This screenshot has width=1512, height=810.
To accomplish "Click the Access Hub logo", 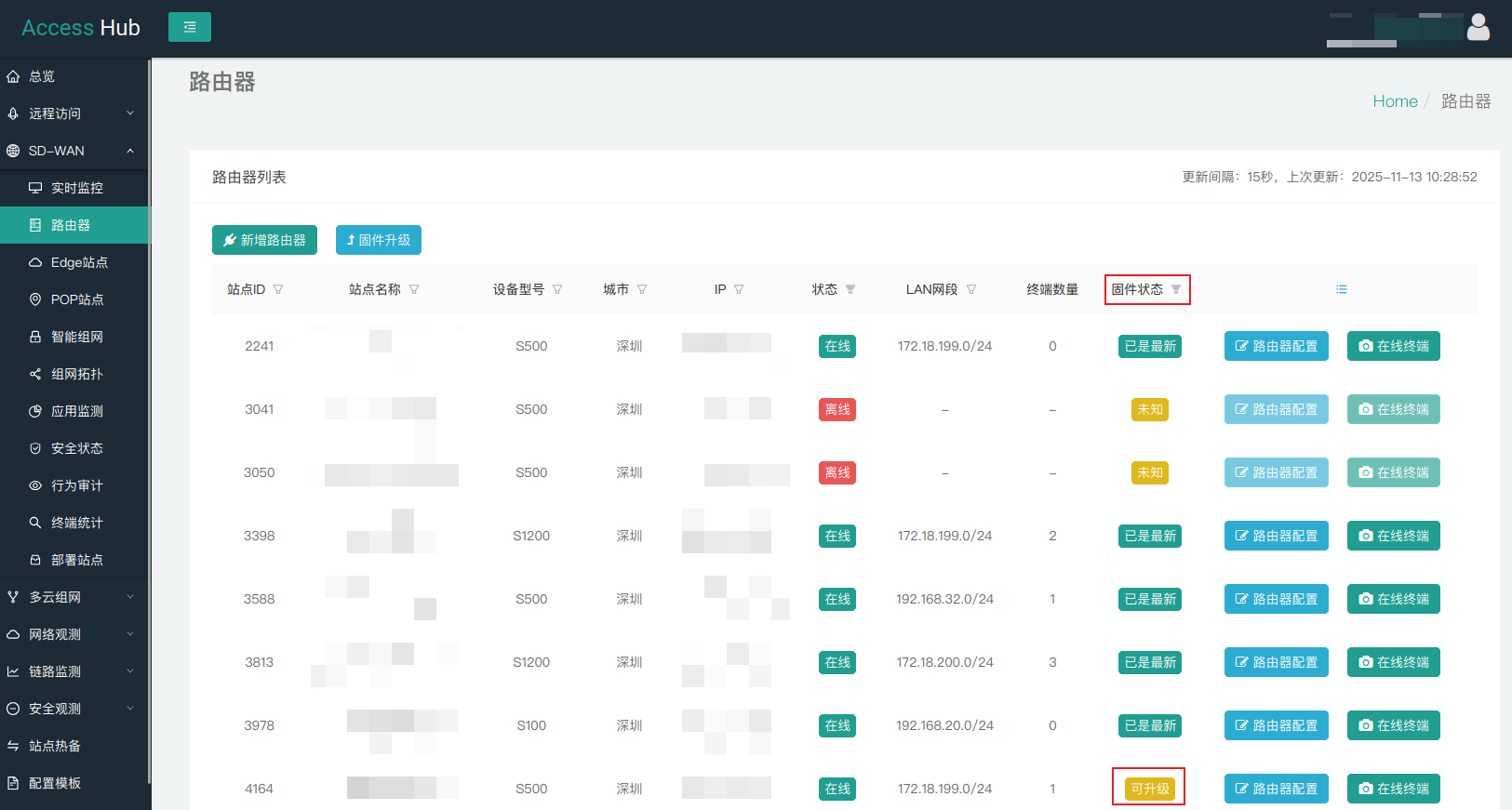I will [81, 28].
